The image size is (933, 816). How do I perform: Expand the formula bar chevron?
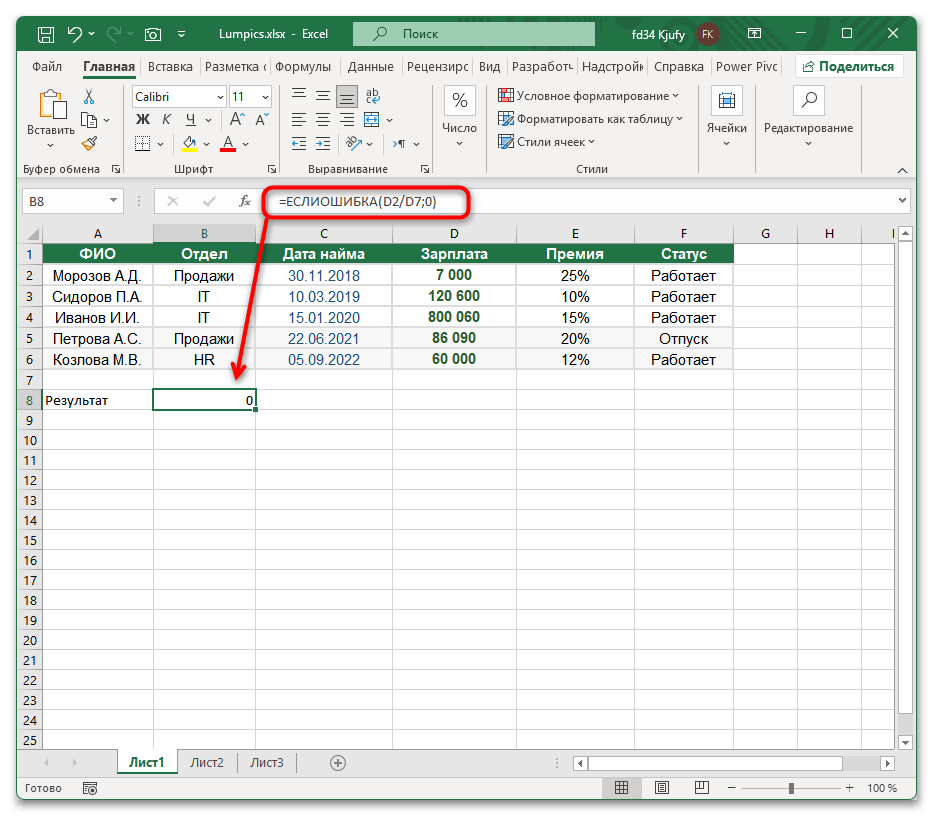point(903,201)
